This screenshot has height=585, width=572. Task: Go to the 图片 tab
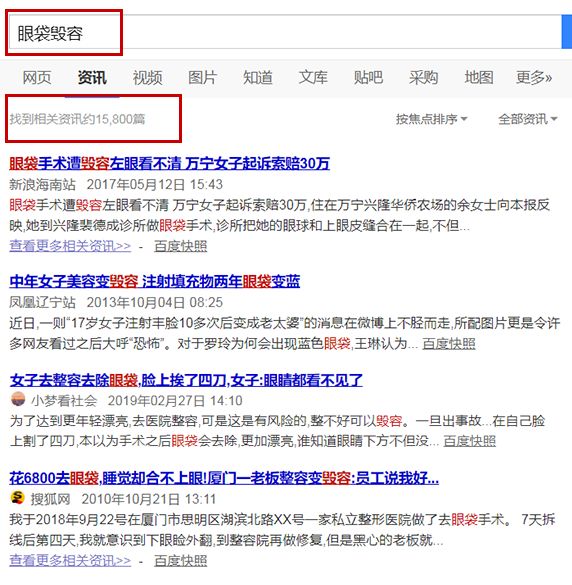(x=203, y=78)
